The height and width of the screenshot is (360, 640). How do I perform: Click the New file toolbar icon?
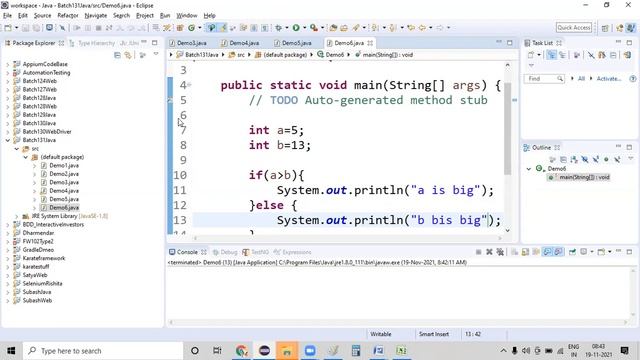tap(8, 28)
